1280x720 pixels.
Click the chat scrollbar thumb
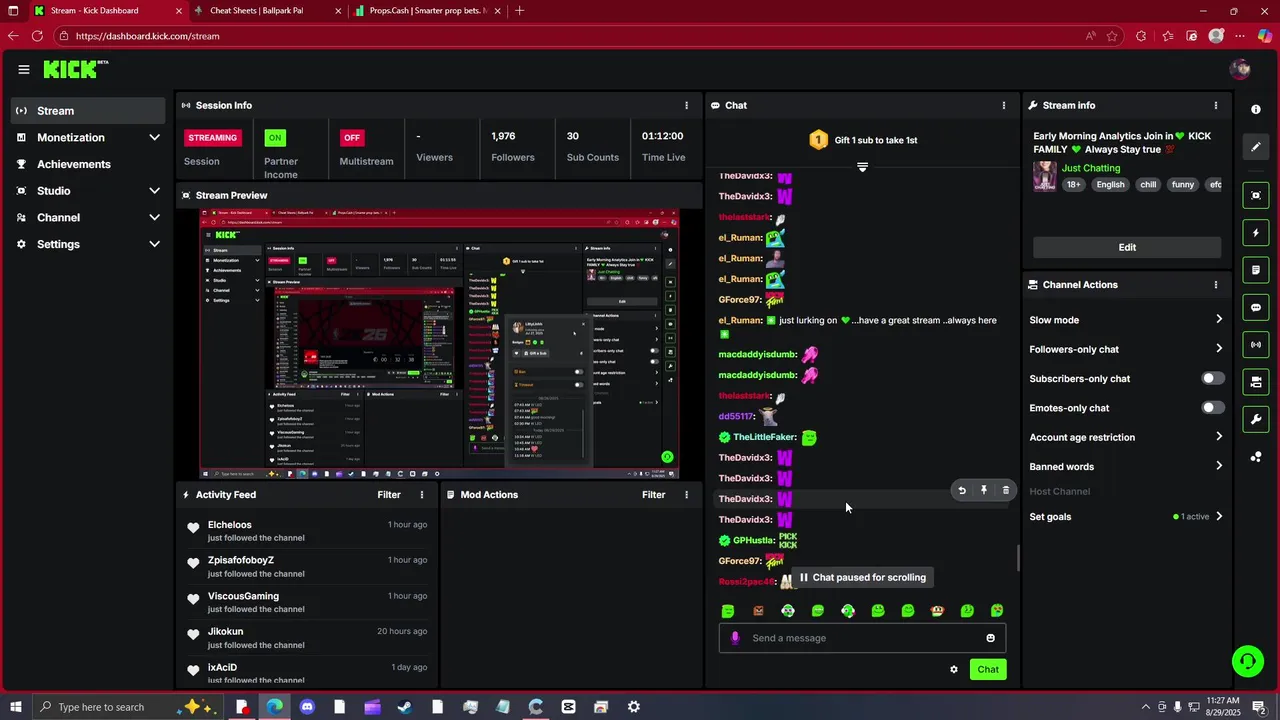pos(1018,558)
